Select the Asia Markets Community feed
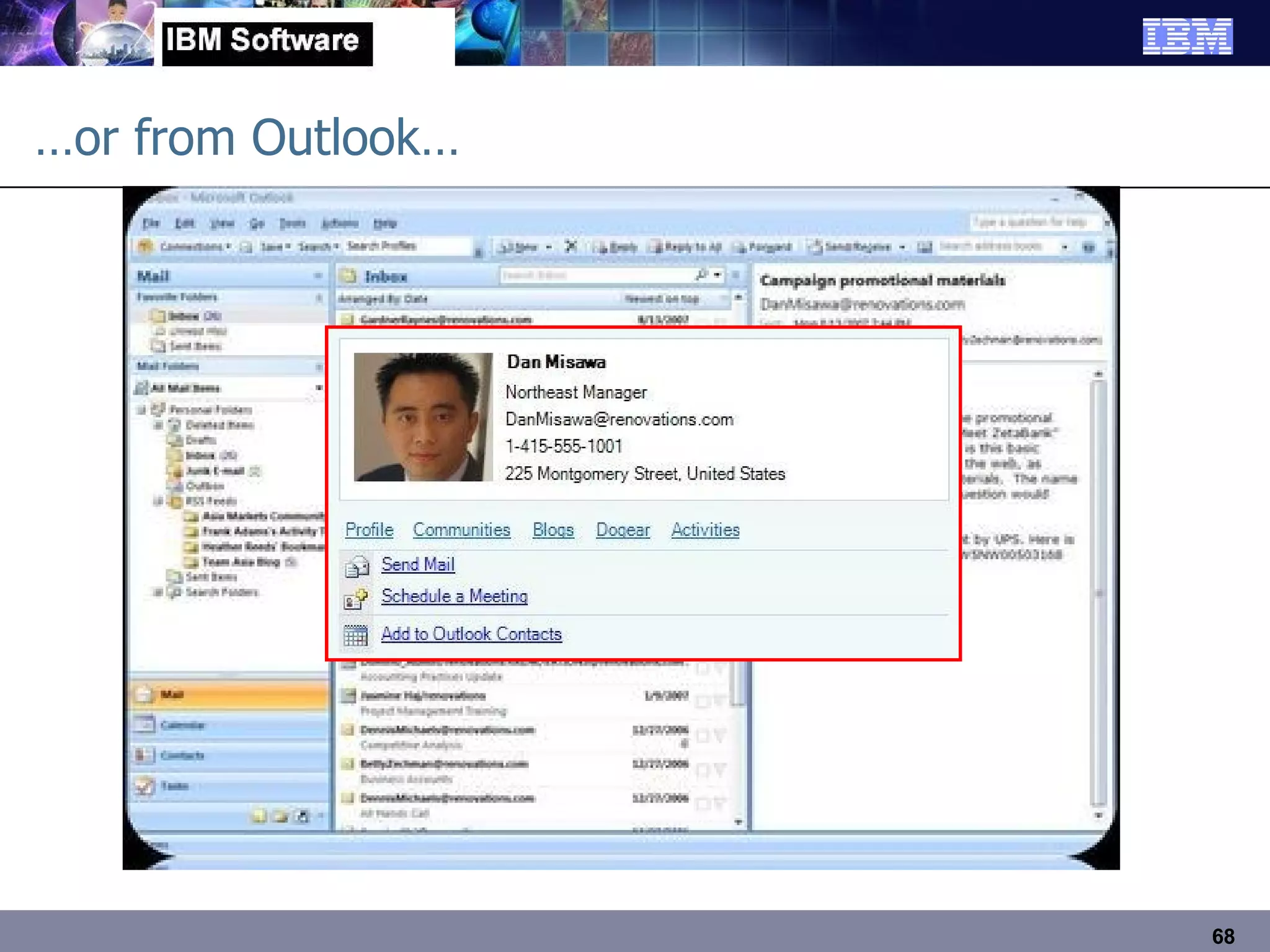The image size is (1270, 952). coord(255,516)
